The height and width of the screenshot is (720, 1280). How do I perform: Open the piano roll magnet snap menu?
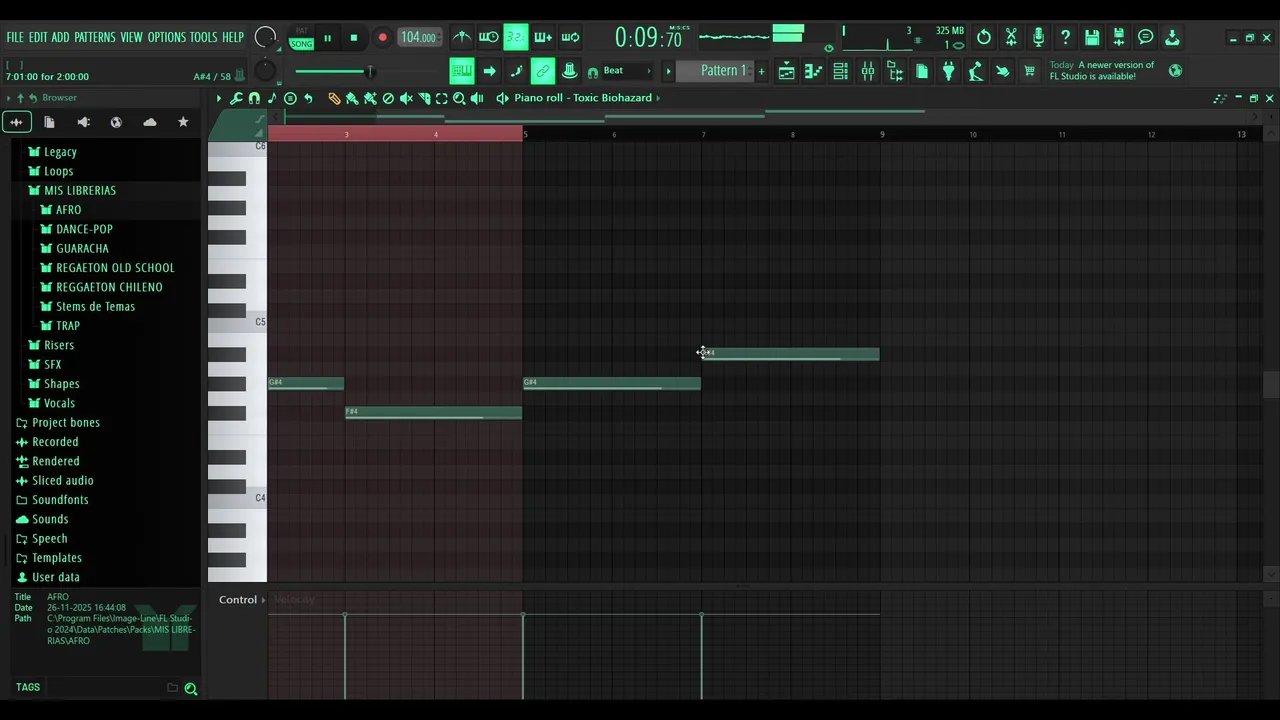click(254, 98)
